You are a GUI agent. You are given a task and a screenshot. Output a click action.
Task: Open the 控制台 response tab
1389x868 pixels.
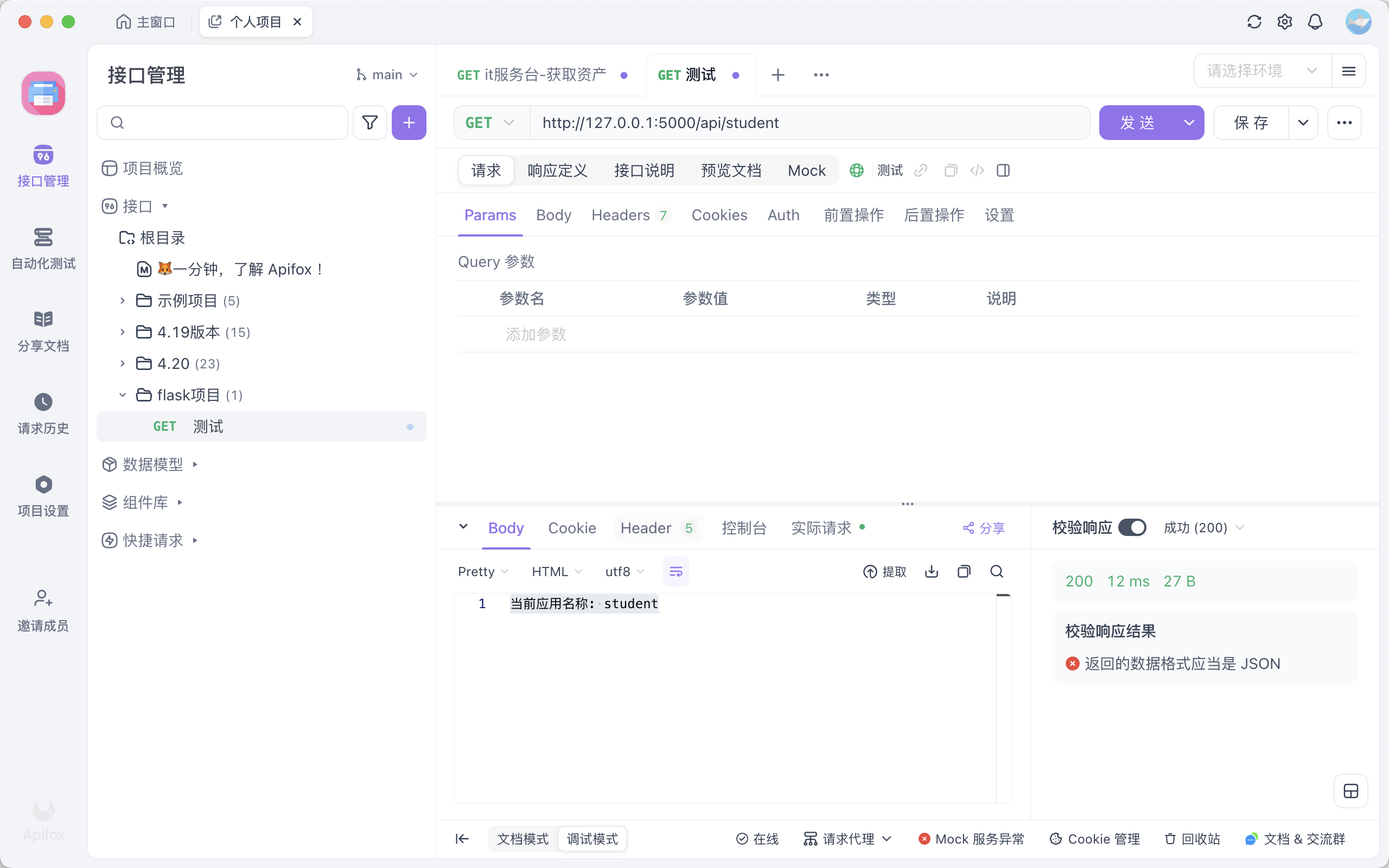[x=744, y=527]
